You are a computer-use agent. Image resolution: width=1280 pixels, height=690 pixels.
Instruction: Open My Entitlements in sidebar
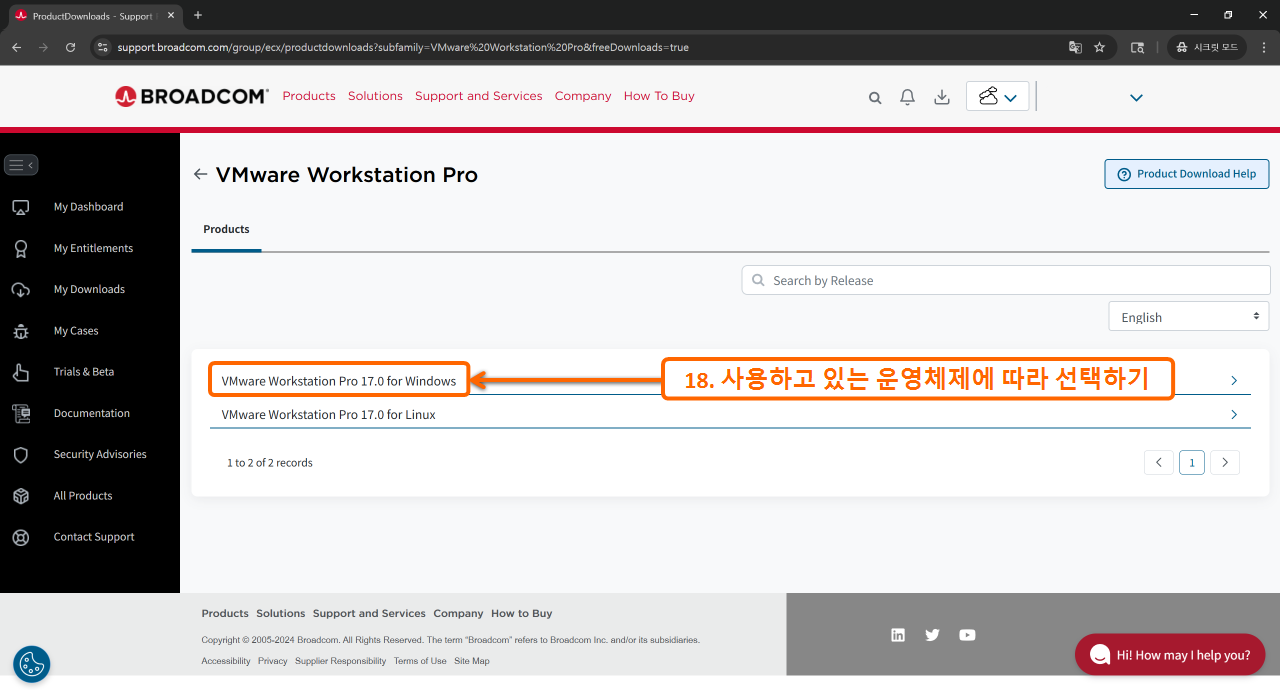tap(93, 248)
